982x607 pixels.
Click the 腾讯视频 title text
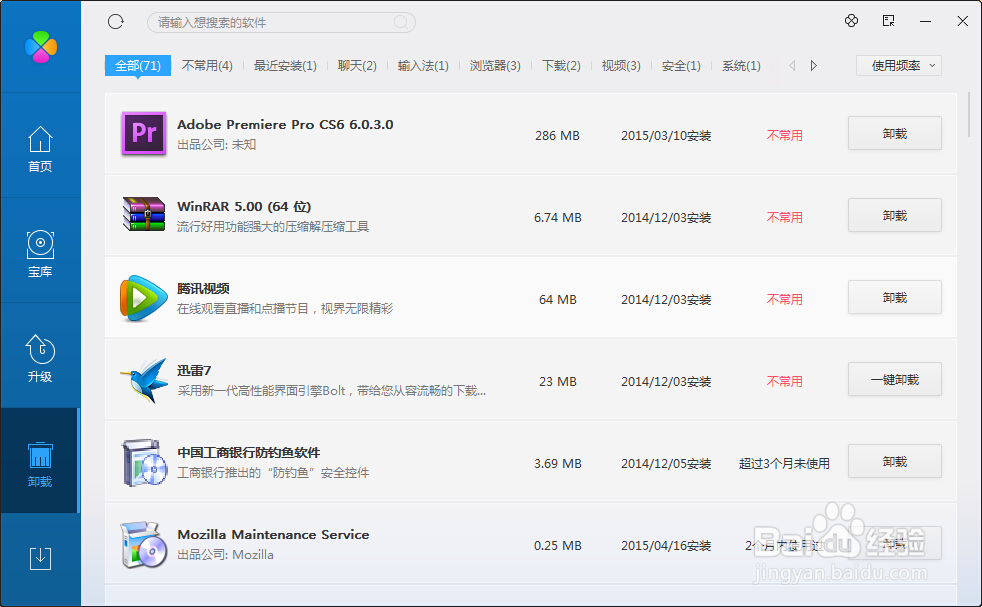(x=203, y=288)
